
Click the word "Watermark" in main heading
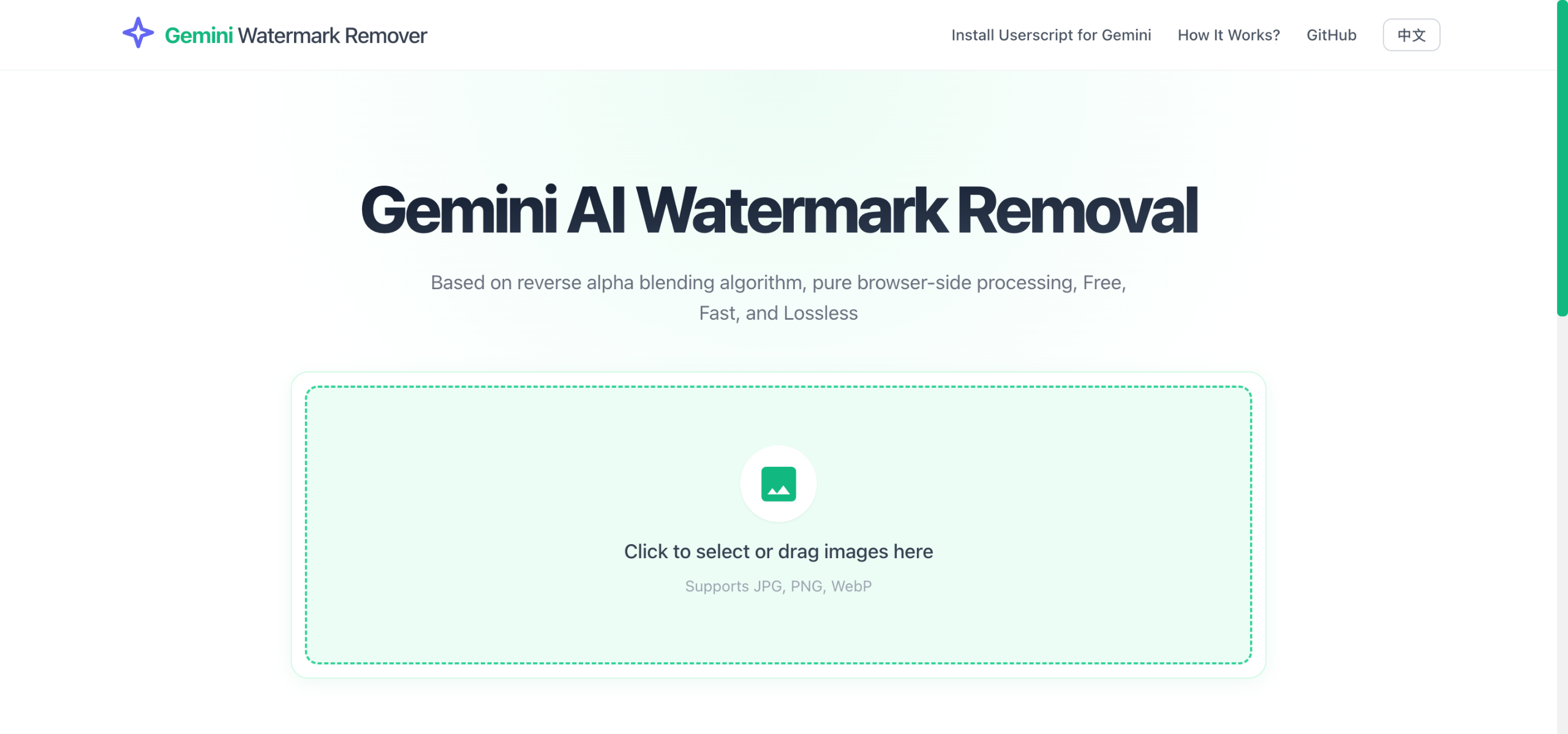(792, 210)
